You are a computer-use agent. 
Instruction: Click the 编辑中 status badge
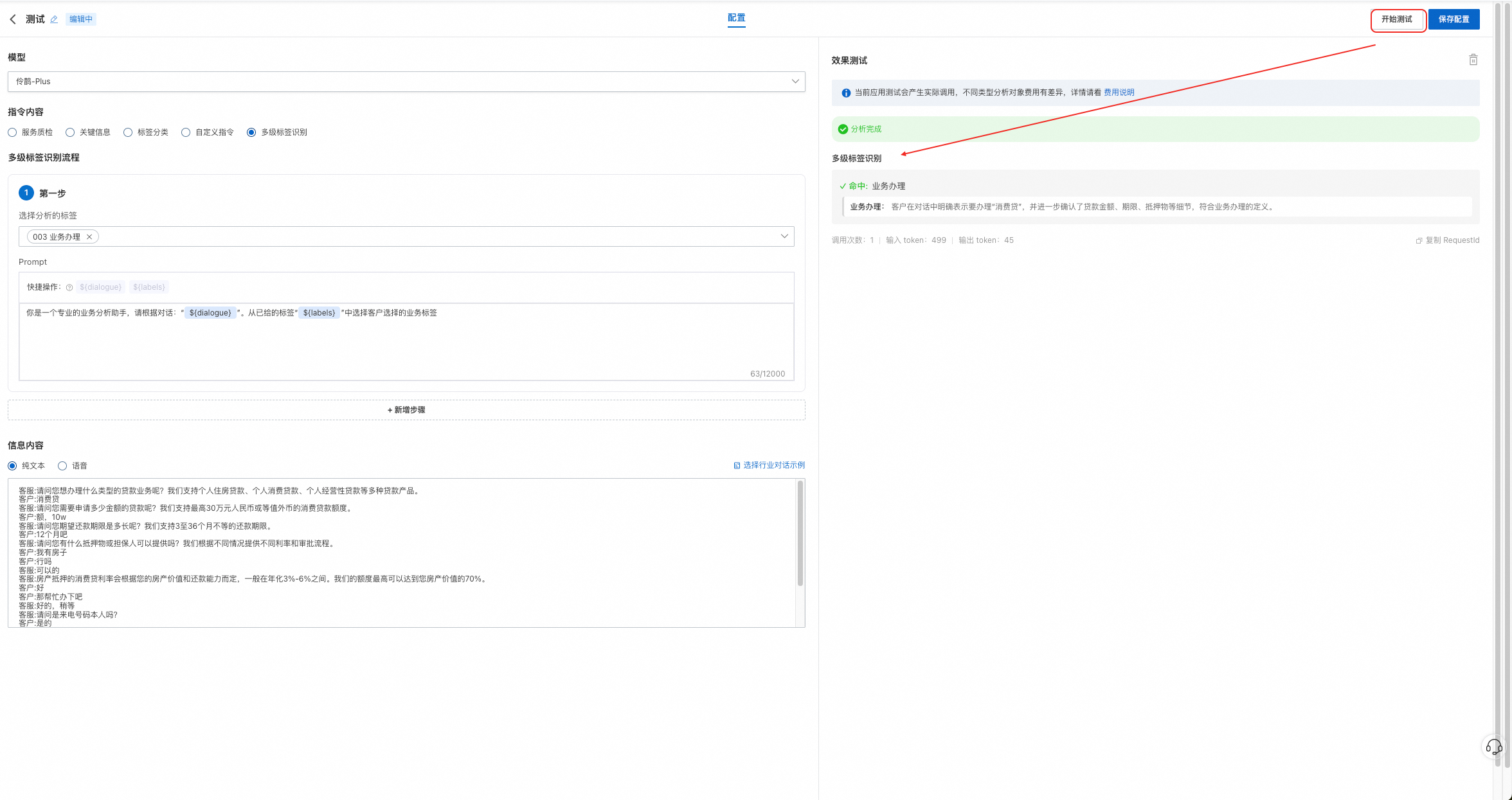[81, 19]
